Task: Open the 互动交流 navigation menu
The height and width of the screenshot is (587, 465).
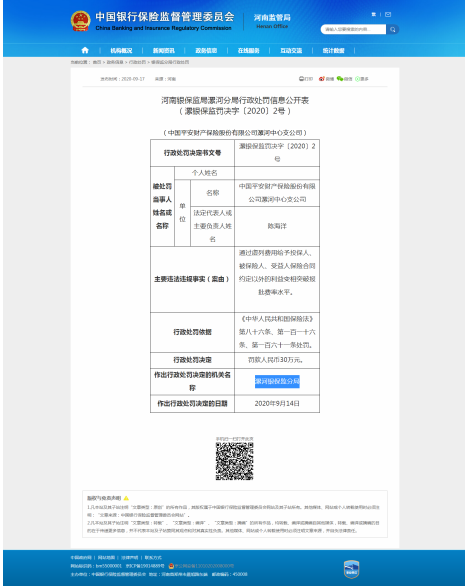Action: click(x=291, y=51)
